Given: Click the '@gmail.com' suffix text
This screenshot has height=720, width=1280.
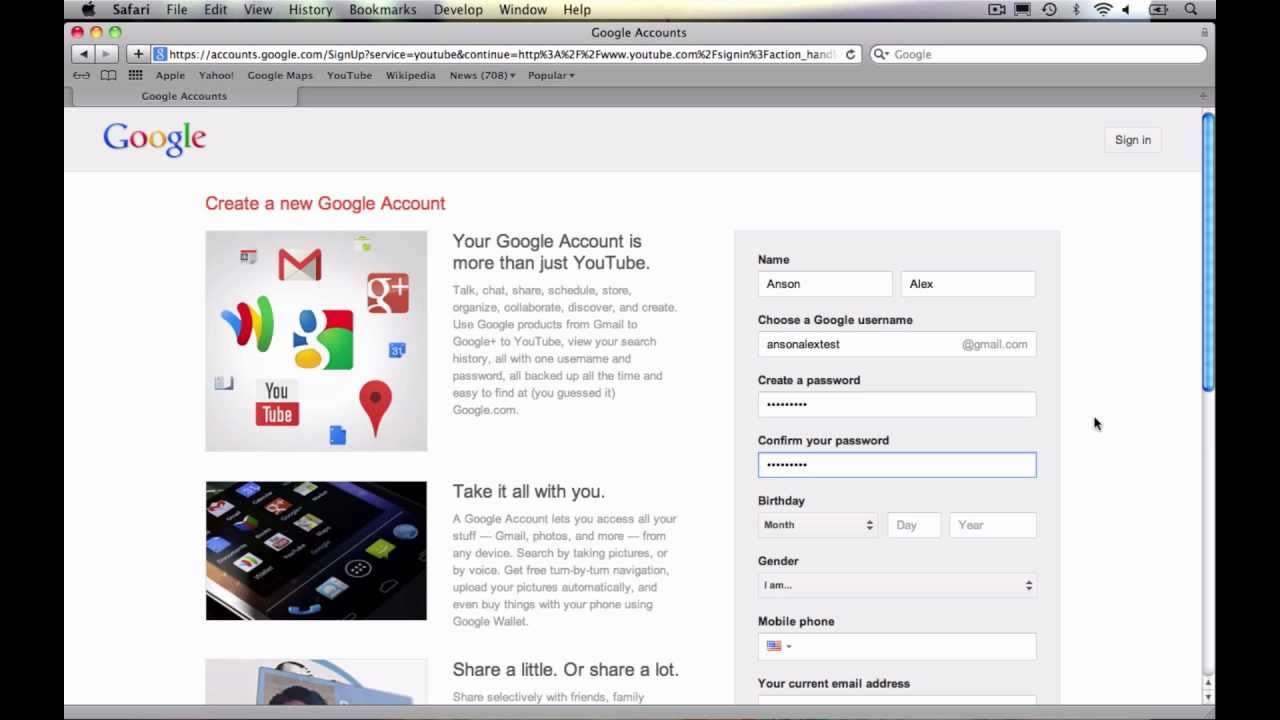Looking at the screenshot, I should click(x=995, y=344).
